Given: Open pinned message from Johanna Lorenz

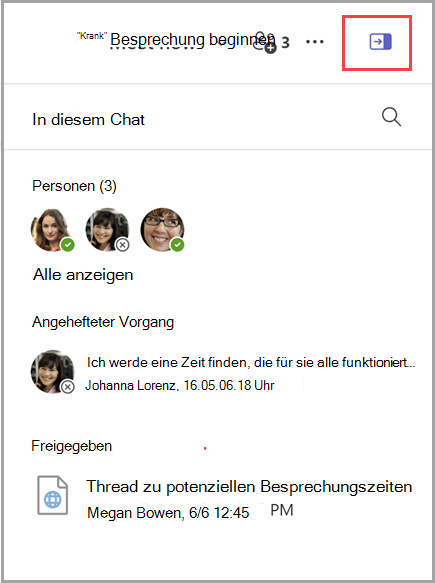Looking at the screenshot, I should pos(223,372).
